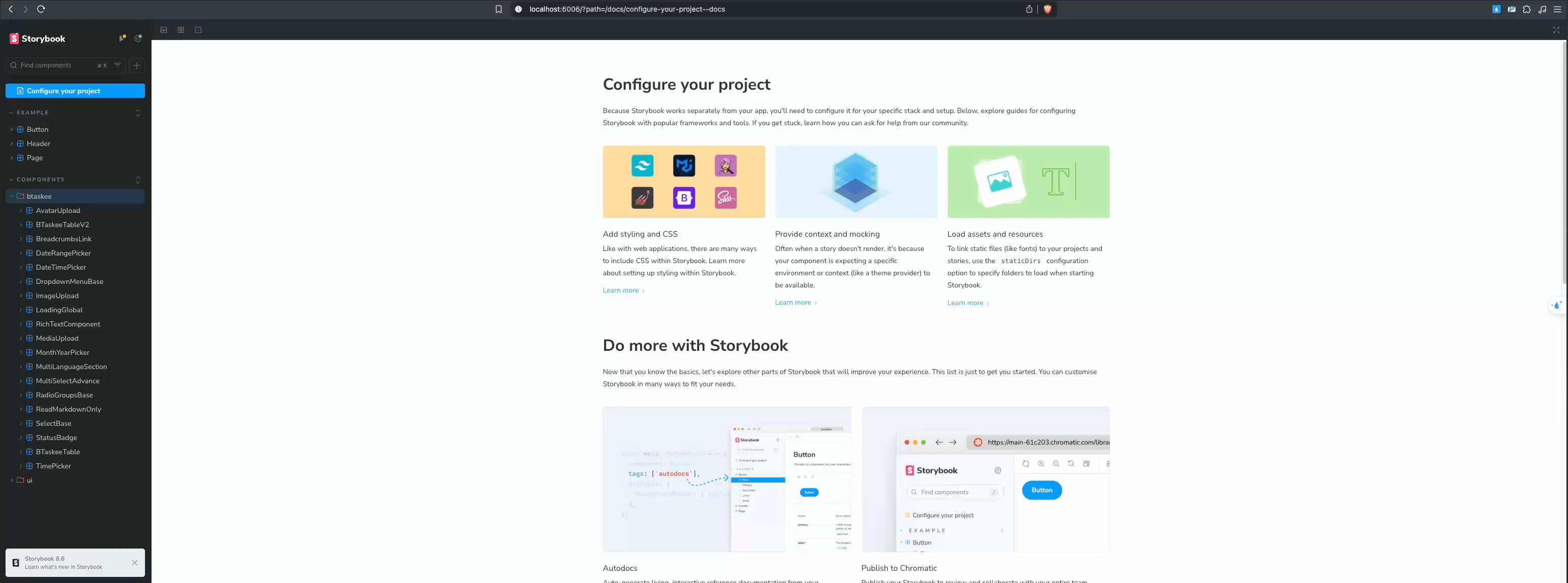This screenshot has height=583, width=1568.
Task: Collapse the EXAMPLE section header
Action: click(x=33, y=113)
